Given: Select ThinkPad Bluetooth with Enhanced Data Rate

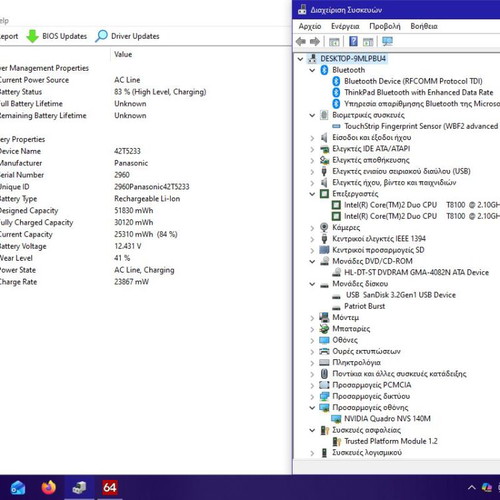Looking at the screenshot, I should pyautogui.click(x=418, y=92).
